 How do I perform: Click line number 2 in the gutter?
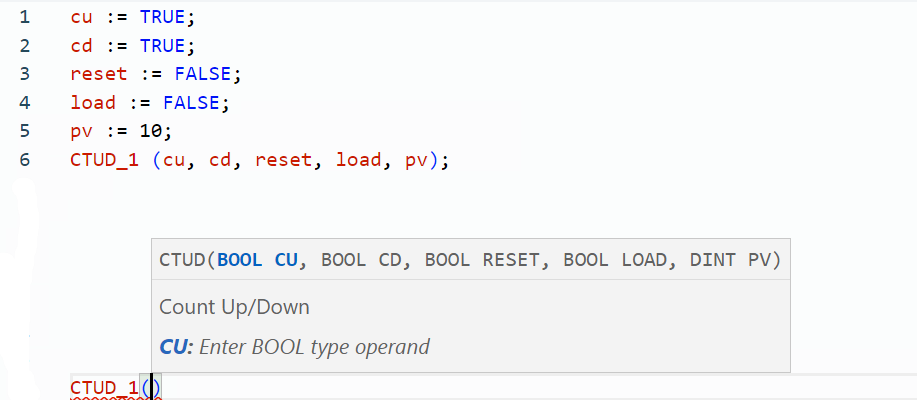(24, 46)
